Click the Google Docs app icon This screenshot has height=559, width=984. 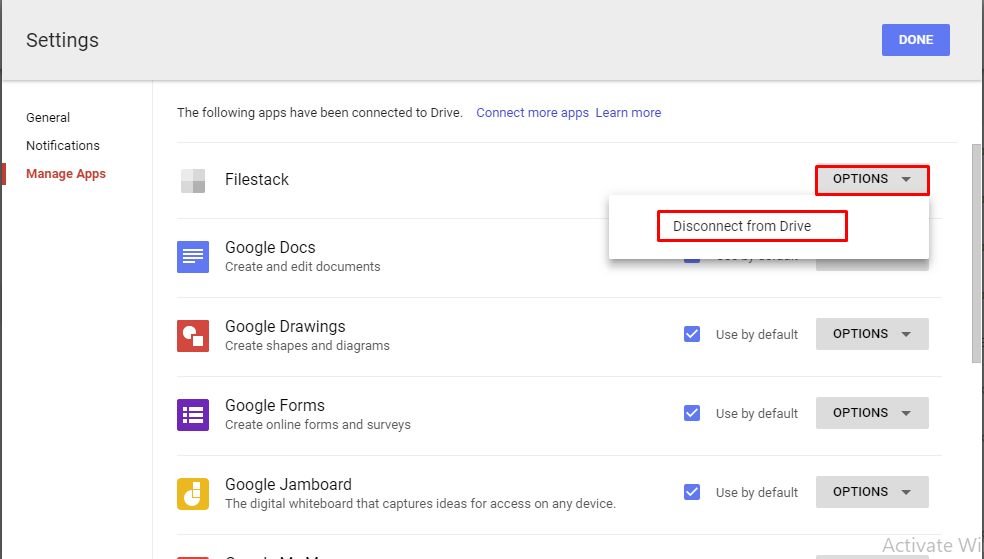(193, 257)
